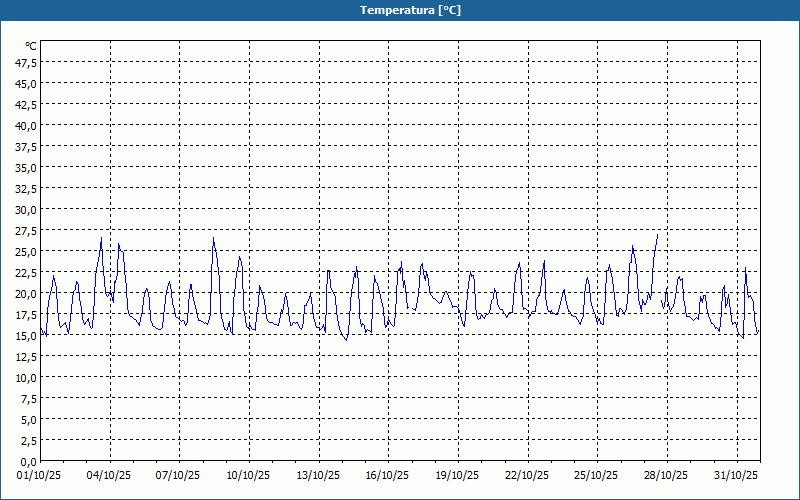800x500 pixels.
Task: Select the 28/10/25 date label
Action: (x=666, y=474)
